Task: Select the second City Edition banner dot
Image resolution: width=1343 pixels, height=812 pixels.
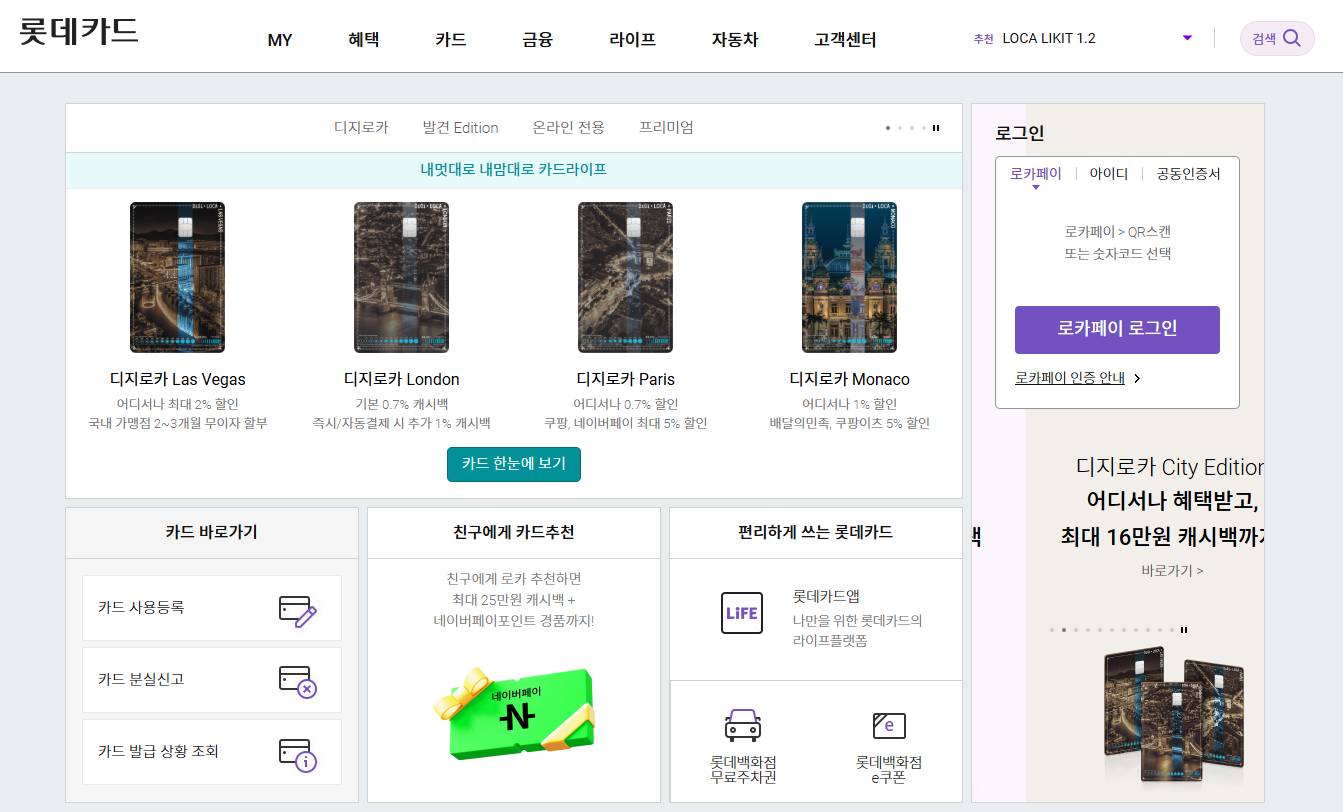Action: click(1063, 630)
